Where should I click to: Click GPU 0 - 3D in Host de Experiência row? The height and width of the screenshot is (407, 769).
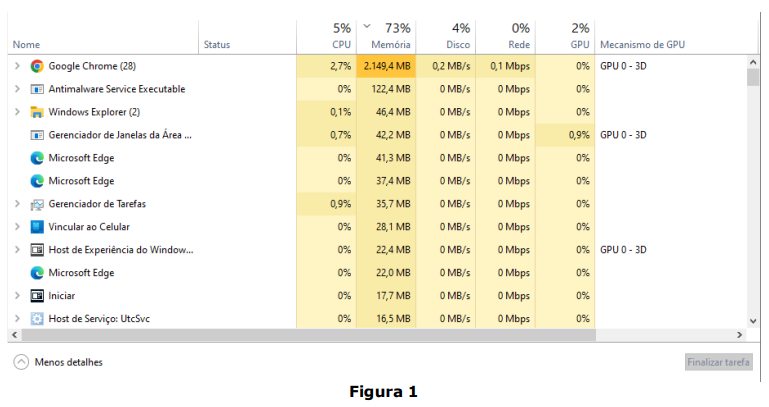pos(623,250)
